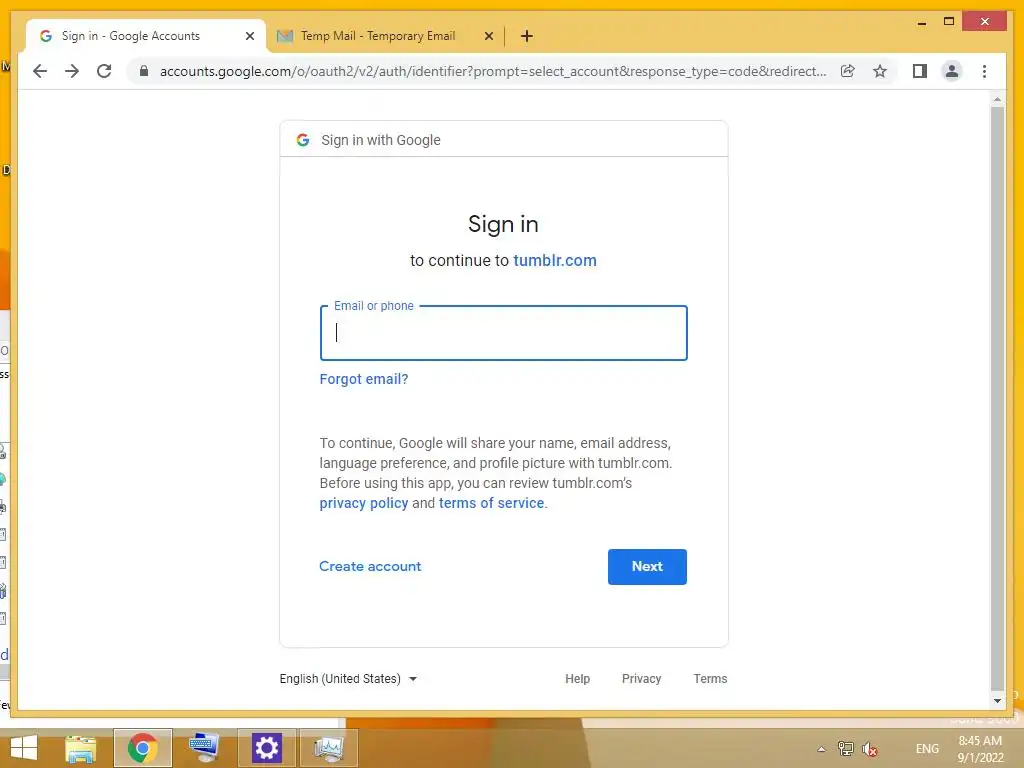Open the terms of service link
This screenshot has height=768, width=1024.
pyautogui.click(x=491, y=503)
